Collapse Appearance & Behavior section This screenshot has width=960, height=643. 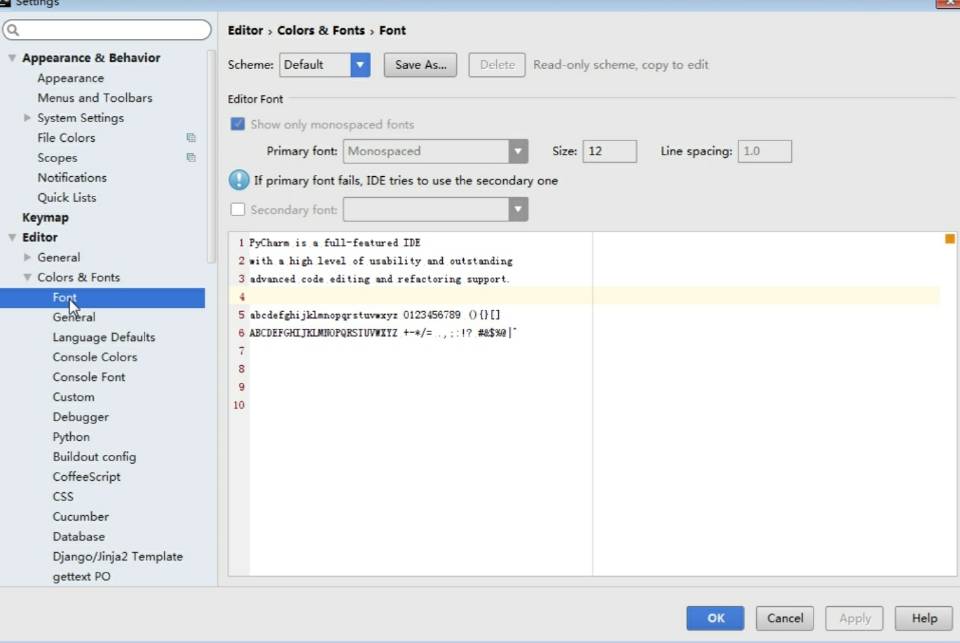12,58
